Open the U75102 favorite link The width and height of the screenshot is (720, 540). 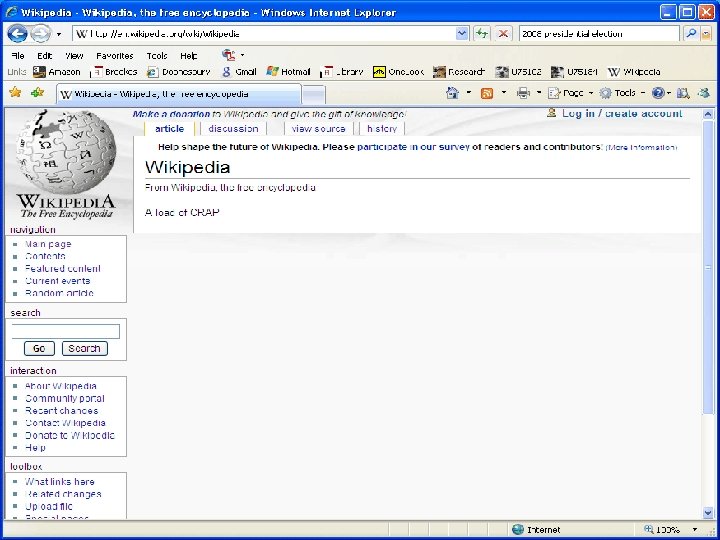(x=518, y=72)
